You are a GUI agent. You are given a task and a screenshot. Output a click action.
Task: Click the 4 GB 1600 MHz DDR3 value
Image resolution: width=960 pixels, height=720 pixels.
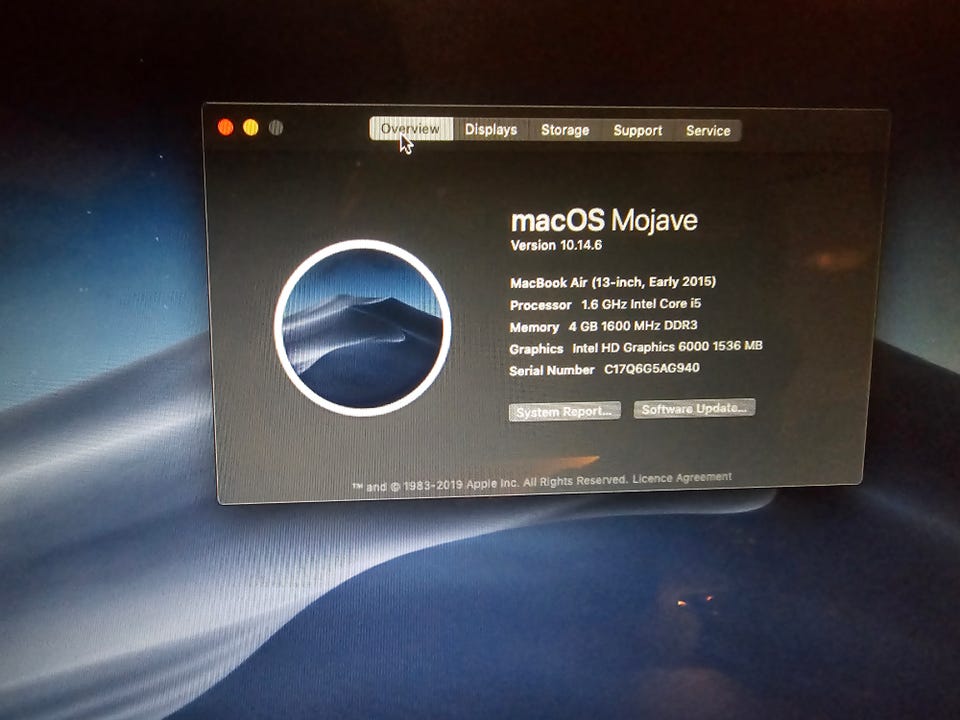pos(633,326)
